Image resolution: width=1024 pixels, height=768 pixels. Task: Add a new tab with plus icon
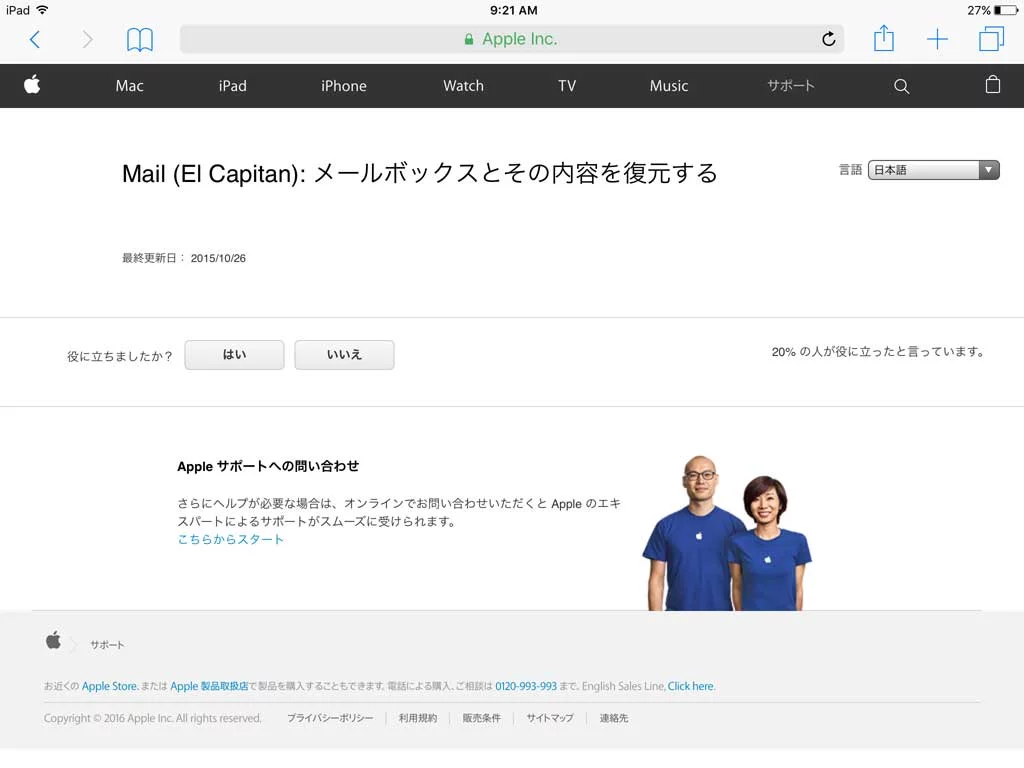click(x=937, y=39)
